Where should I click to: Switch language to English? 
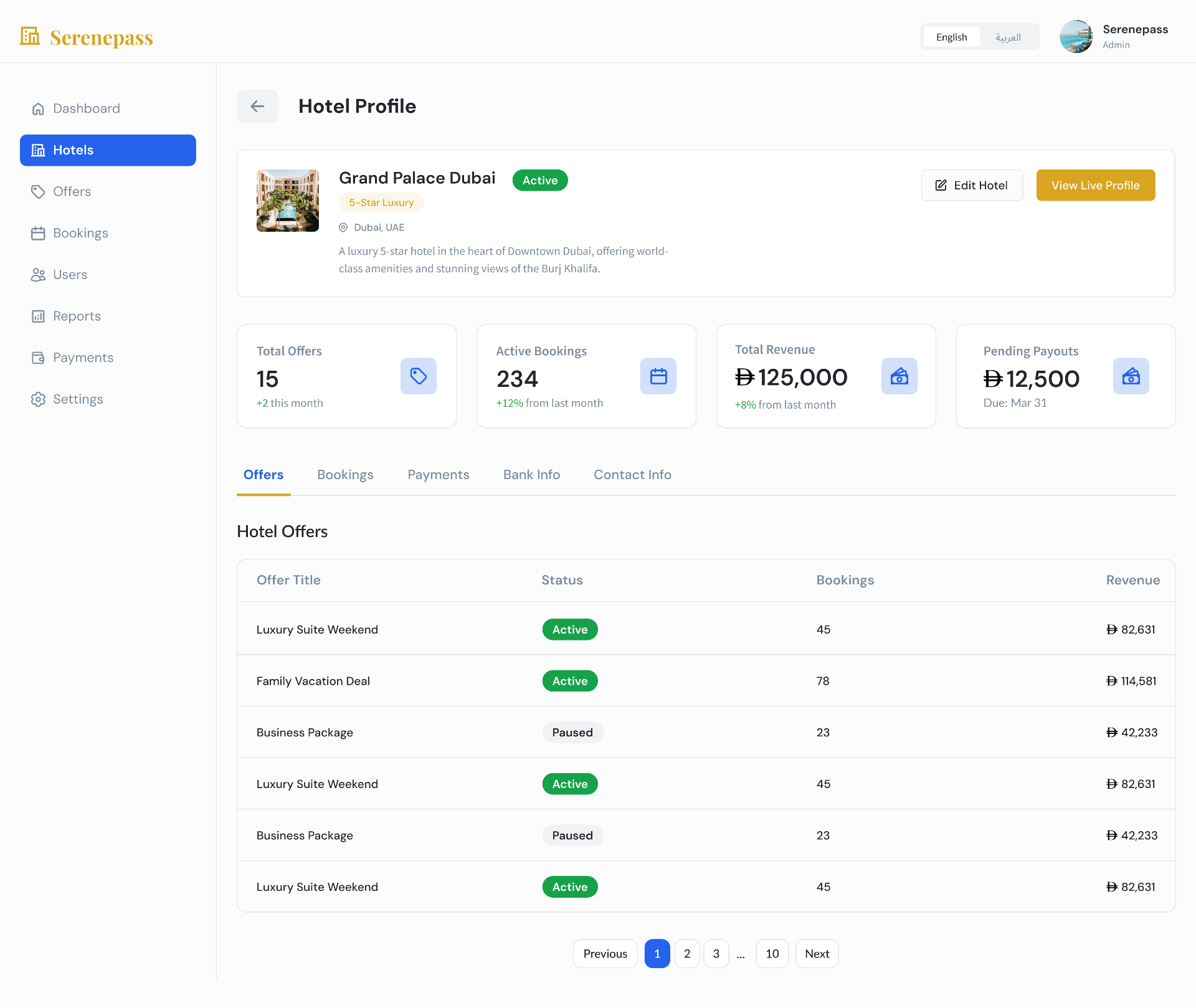(x=951, y=37)
